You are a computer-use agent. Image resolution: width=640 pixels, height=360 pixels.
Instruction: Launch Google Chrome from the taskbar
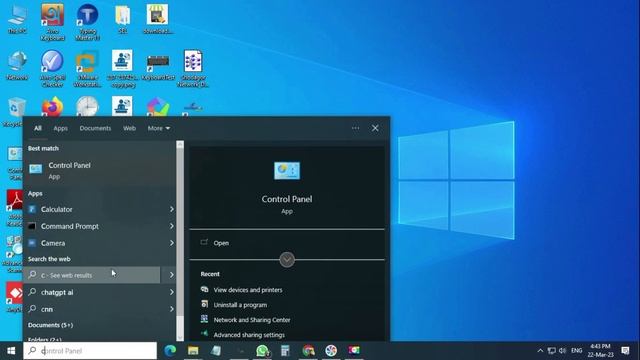coord(309,351)
